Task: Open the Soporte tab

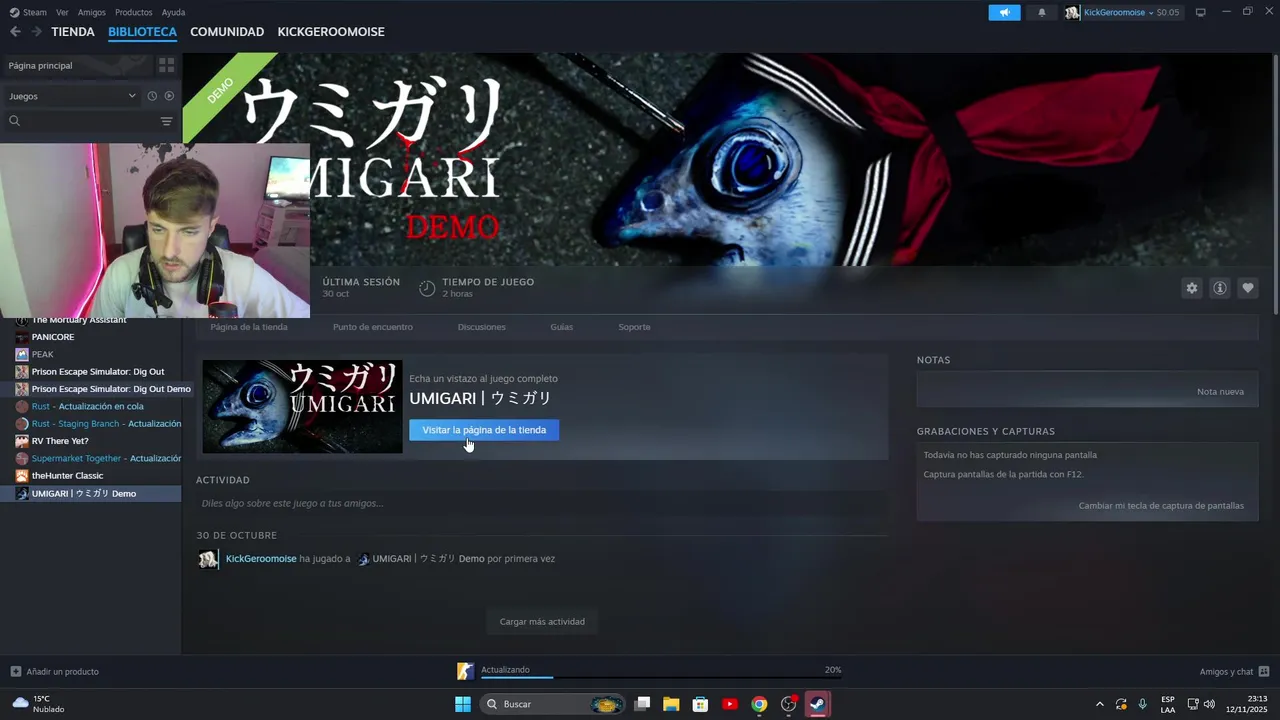Action: (634, 327)
